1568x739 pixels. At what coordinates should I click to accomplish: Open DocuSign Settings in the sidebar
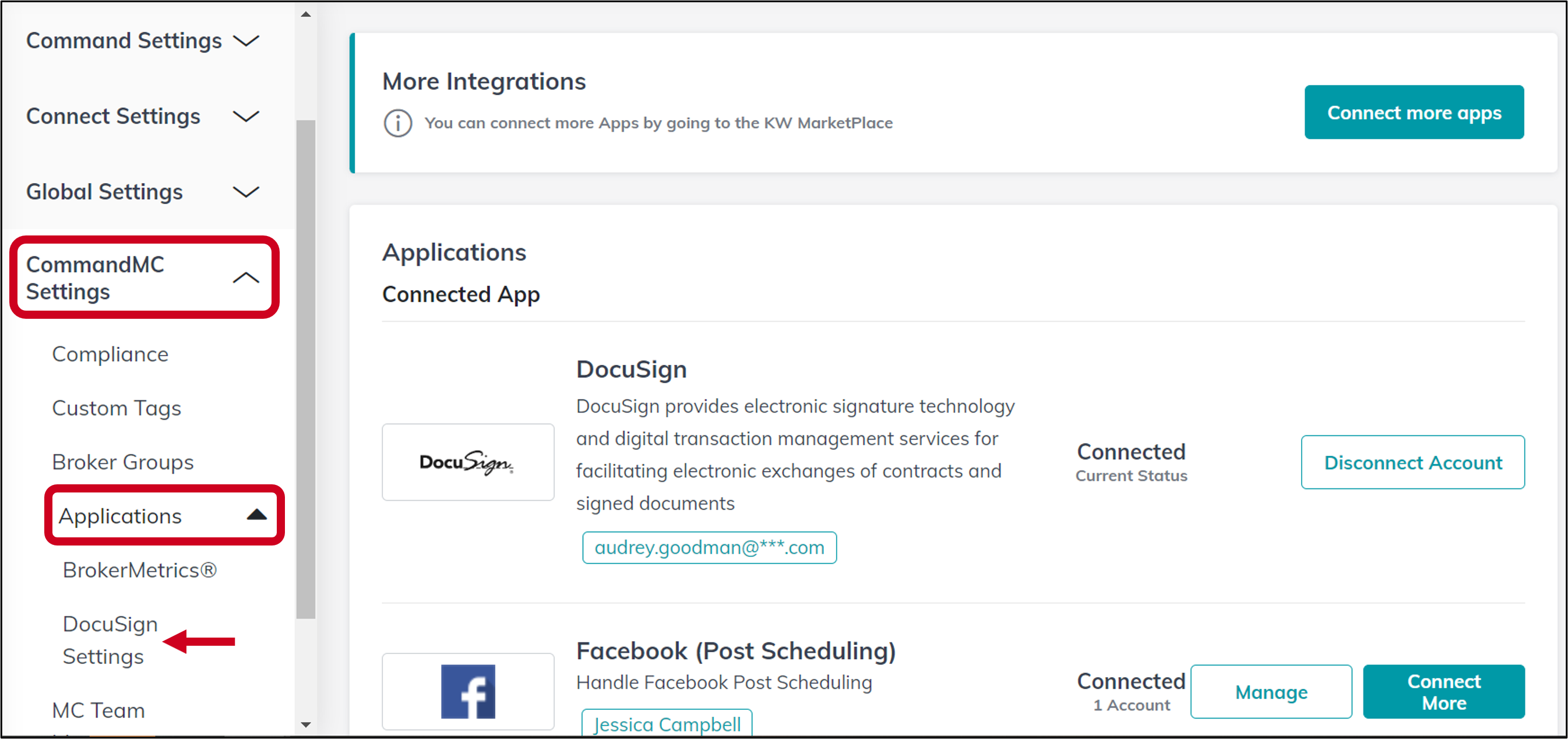pyautogui.click(x=110, y=639)
